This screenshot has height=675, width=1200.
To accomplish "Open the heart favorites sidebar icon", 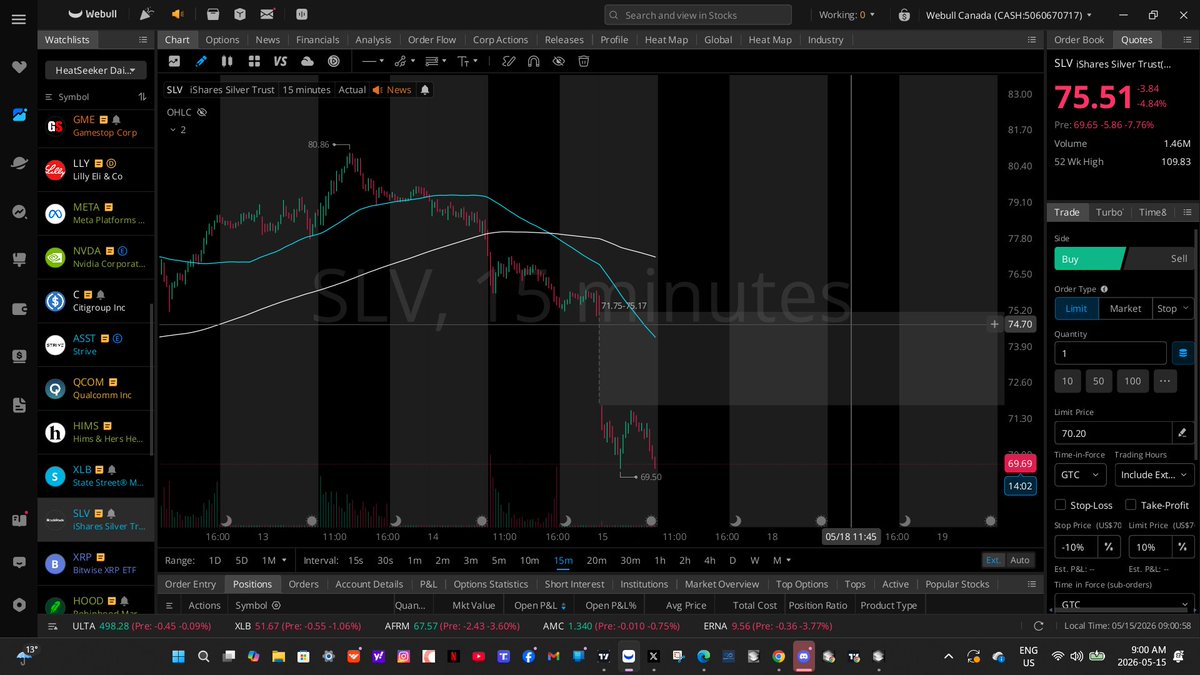I will [19, 67].
